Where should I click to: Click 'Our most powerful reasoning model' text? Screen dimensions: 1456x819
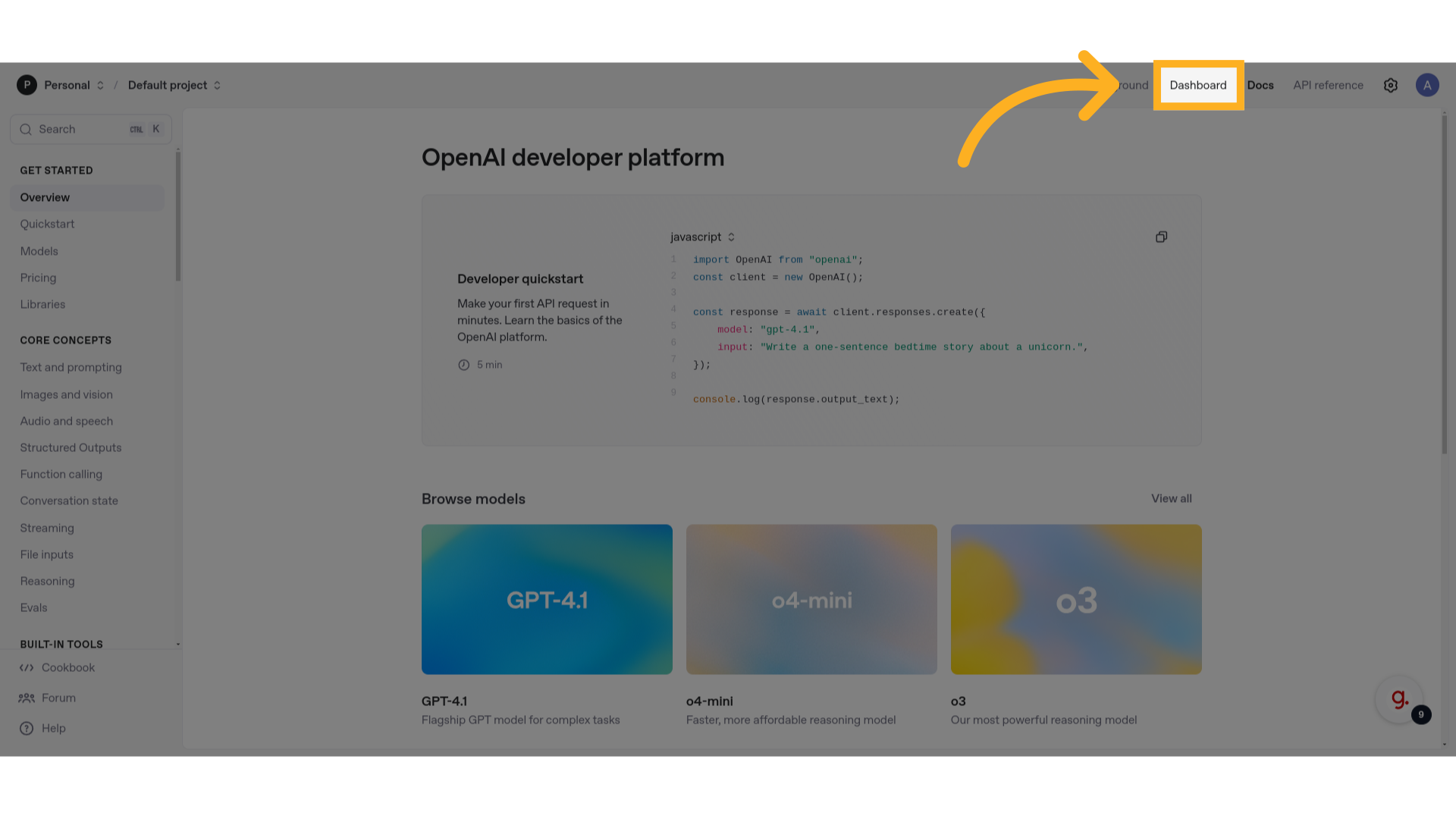(1043, 720)
